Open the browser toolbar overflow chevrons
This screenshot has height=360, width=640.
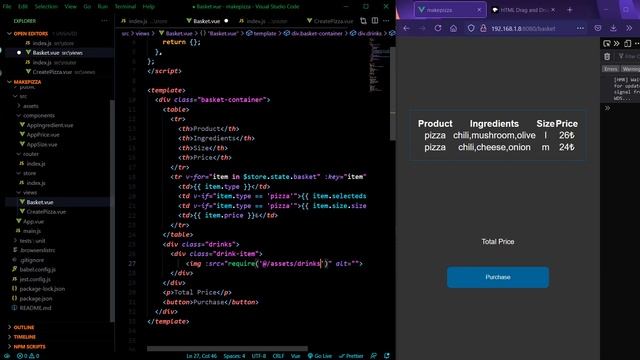point(629,28)
